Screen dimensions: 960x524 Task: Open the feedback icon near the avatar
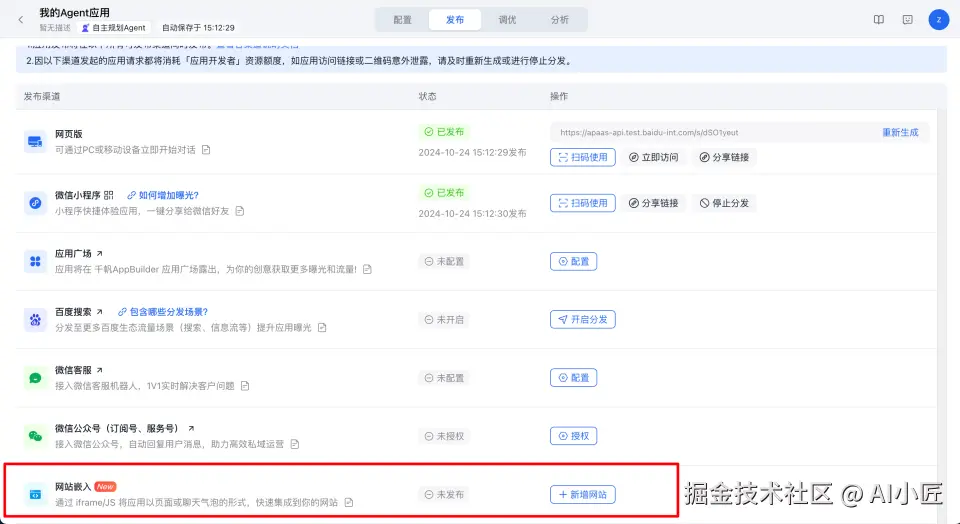tap(907, 20)
